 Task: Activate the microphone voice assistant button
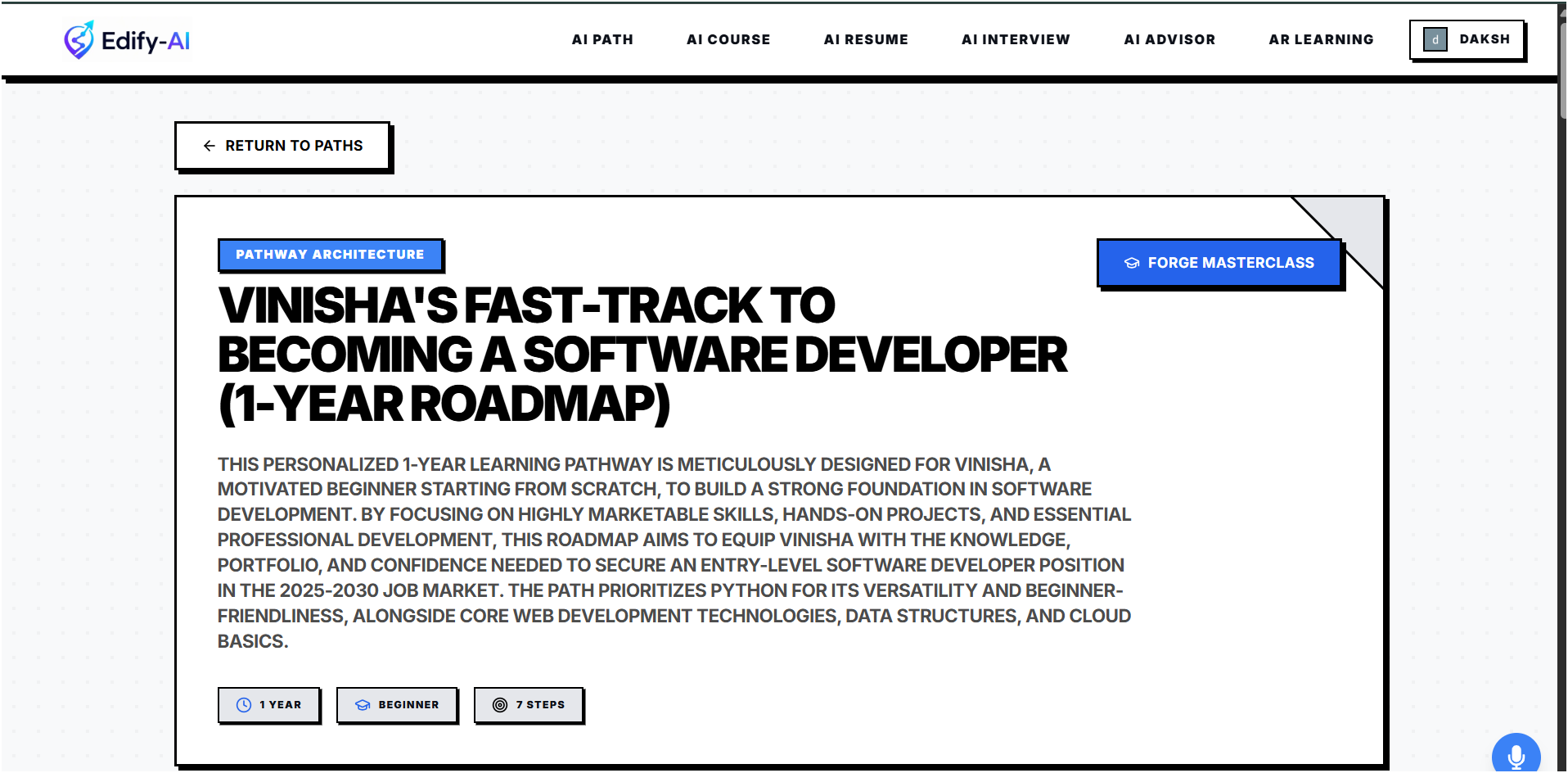1516,755
